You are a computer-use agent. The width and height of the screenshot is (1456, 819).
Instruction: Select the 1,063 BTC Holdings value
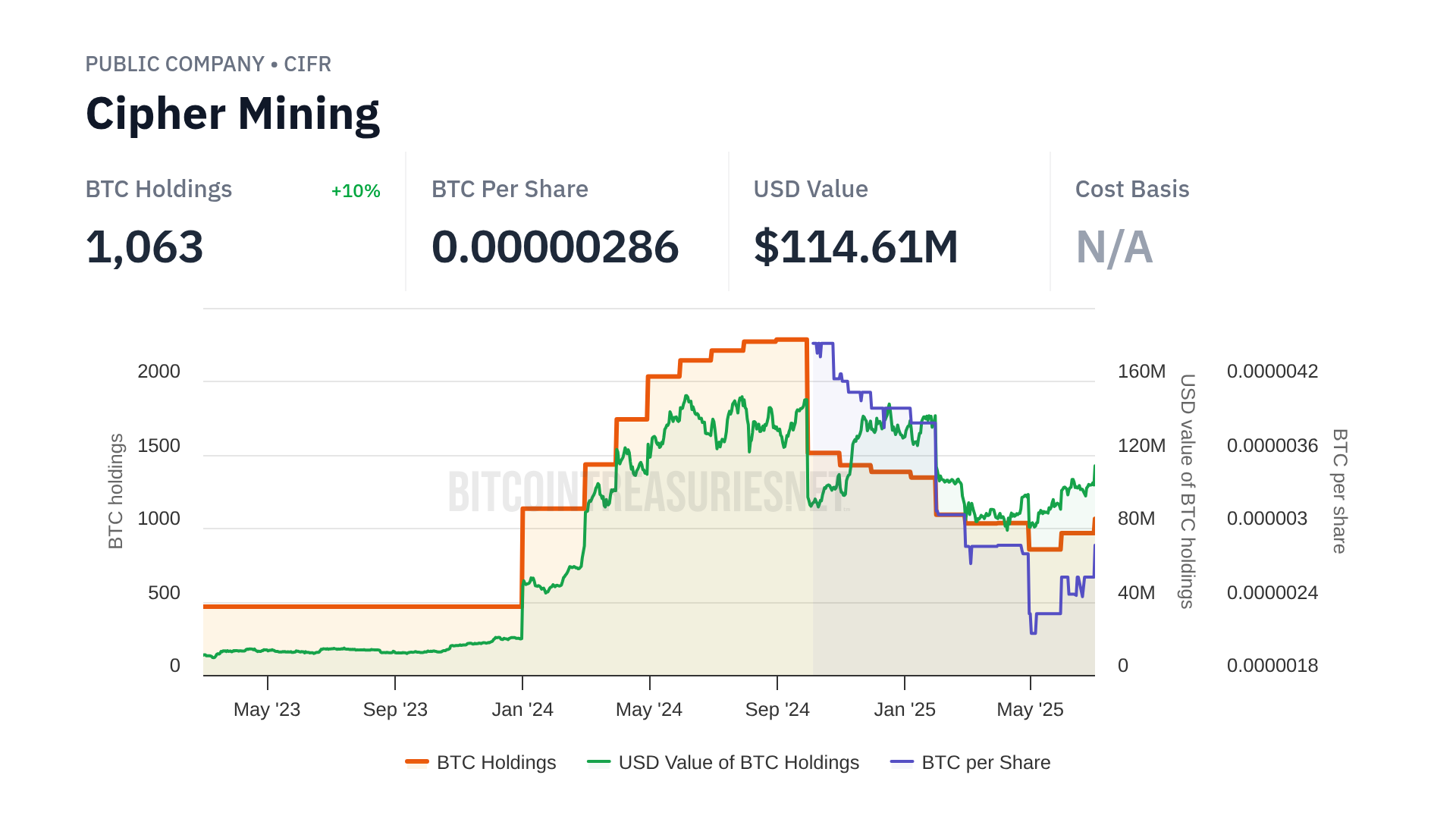tap(144, 247)
